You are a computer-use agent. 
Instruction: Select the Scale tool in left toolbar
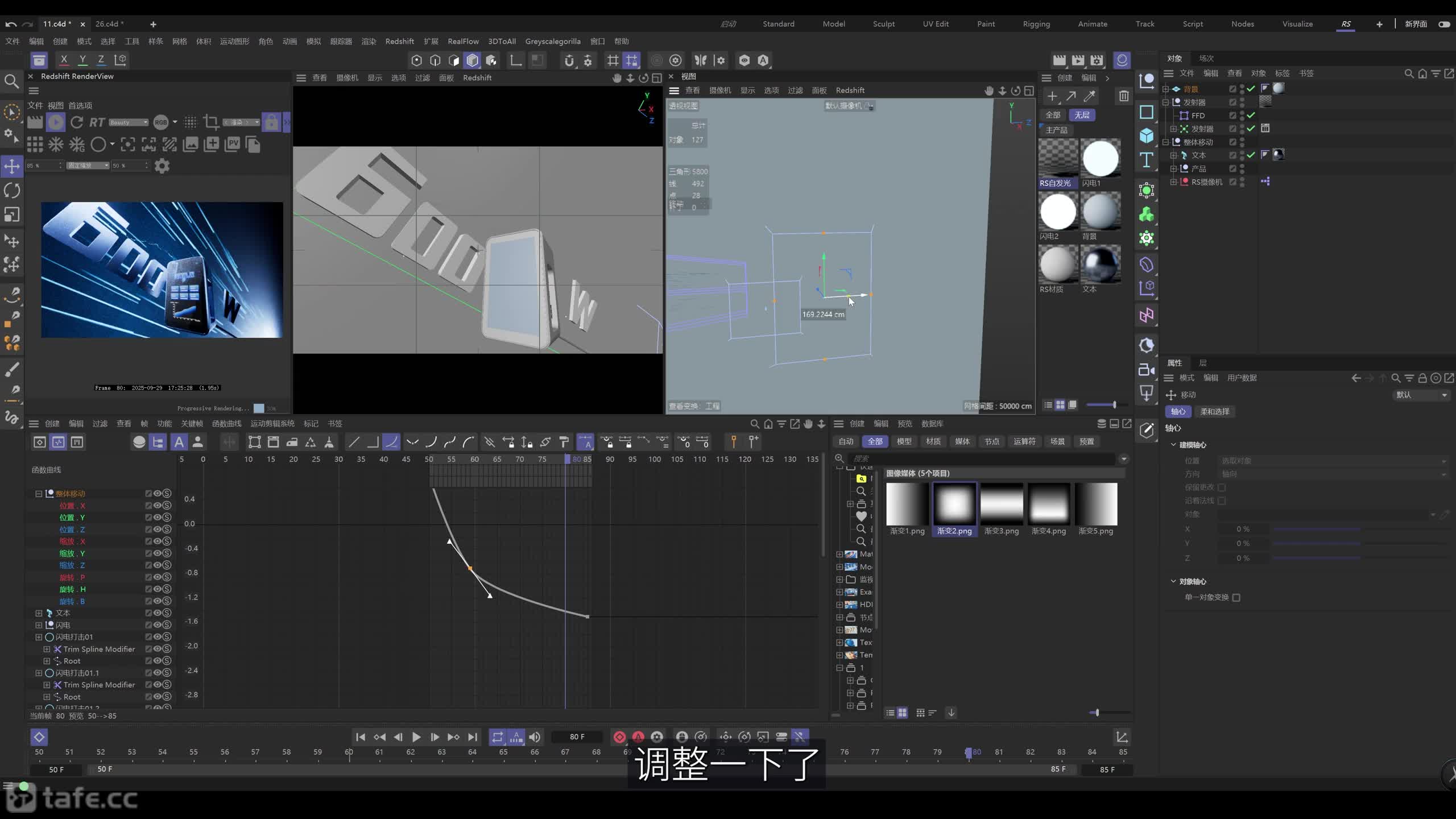tap(12, 214)
